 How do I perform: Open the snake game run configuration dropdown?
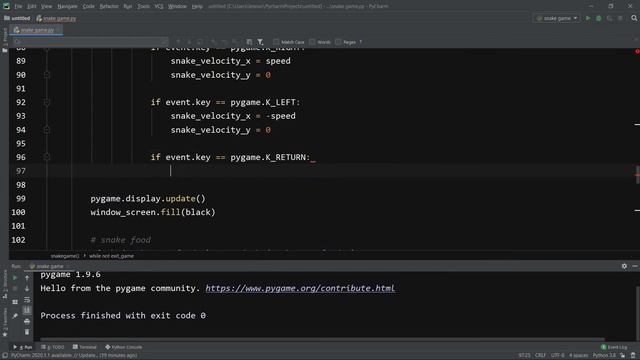pyautogui.click(x=557, y=18)
